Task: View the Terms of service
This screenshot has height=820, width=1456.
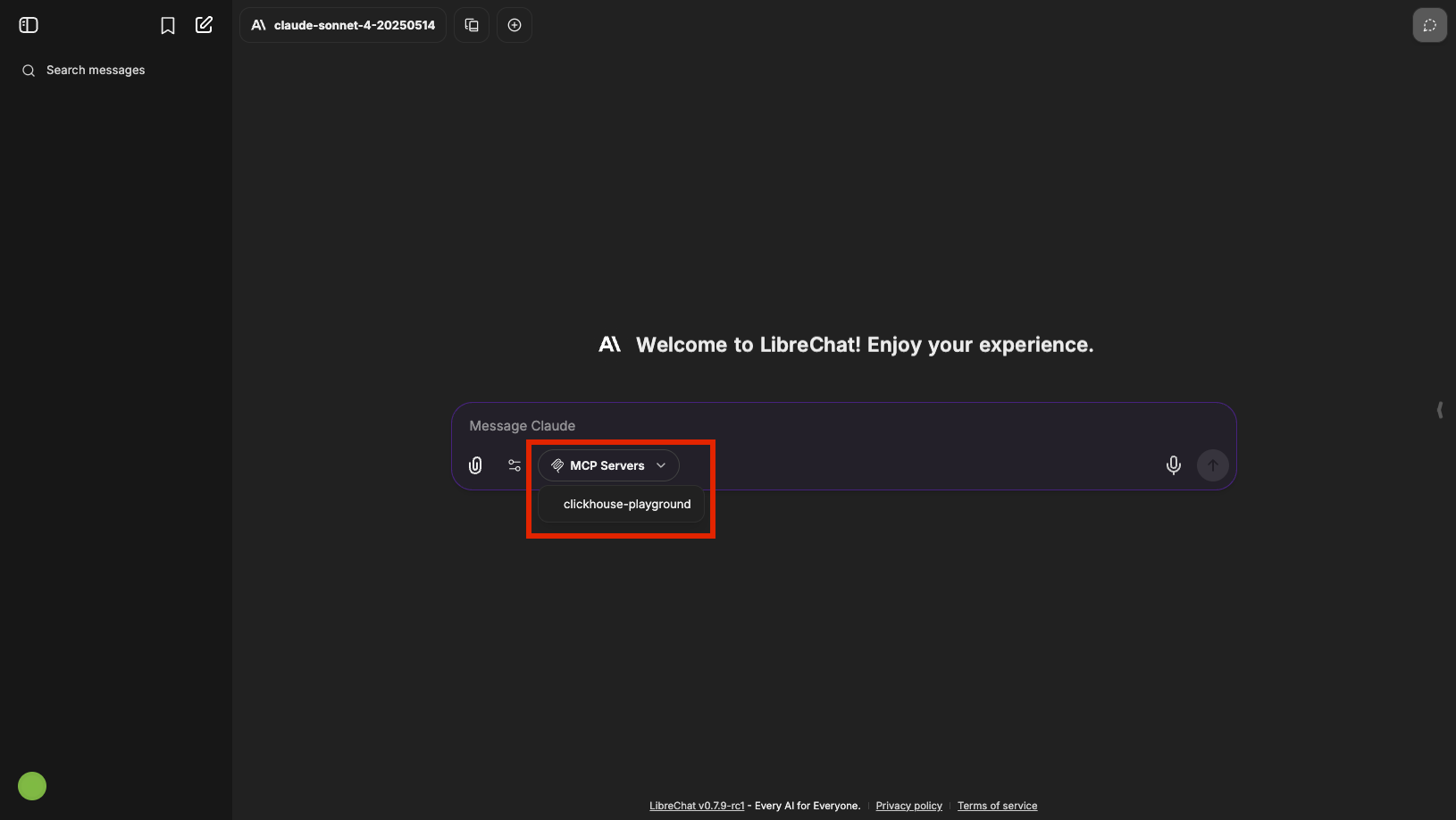Action: point(997,805)
